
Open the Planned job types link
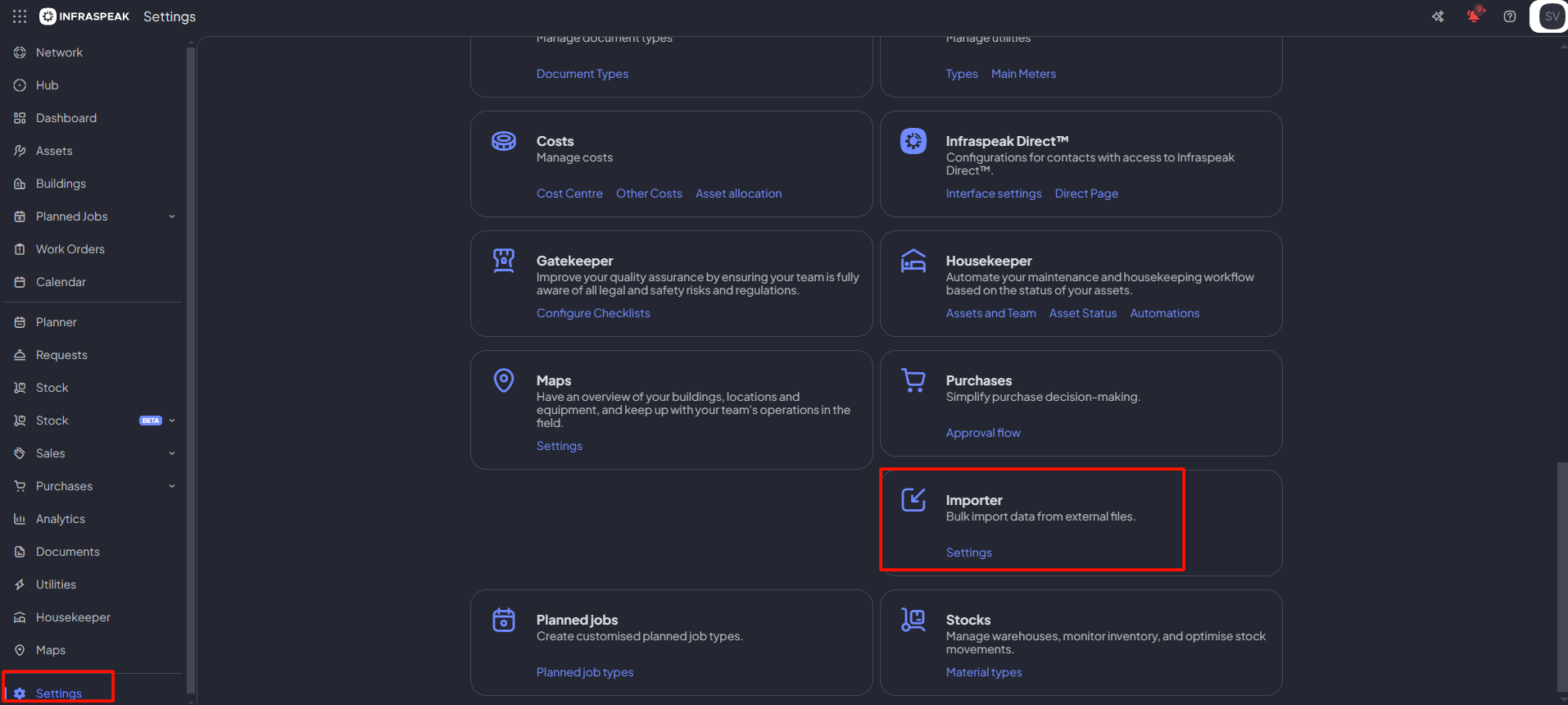point(585,672)
